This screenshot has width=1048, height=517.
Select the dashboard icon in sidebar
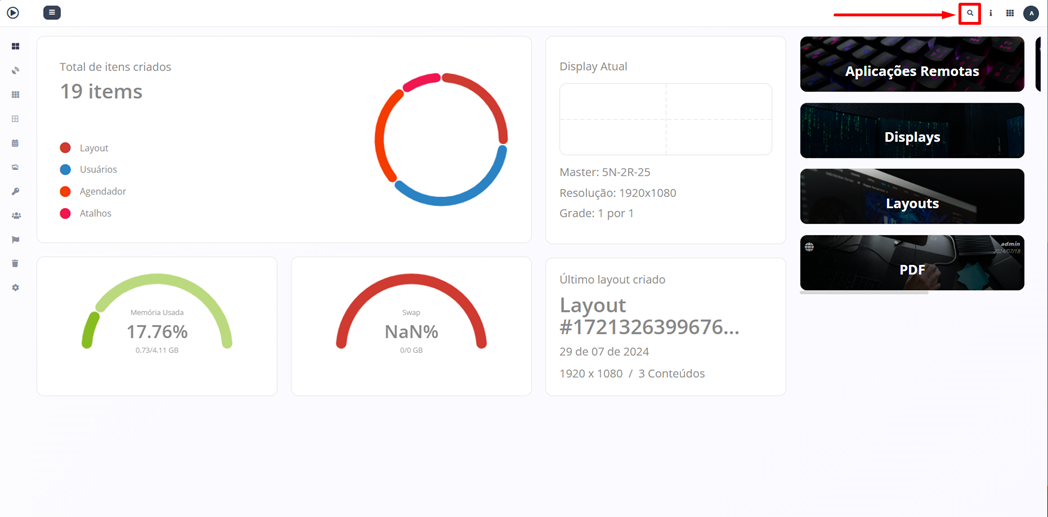[15, 47]
